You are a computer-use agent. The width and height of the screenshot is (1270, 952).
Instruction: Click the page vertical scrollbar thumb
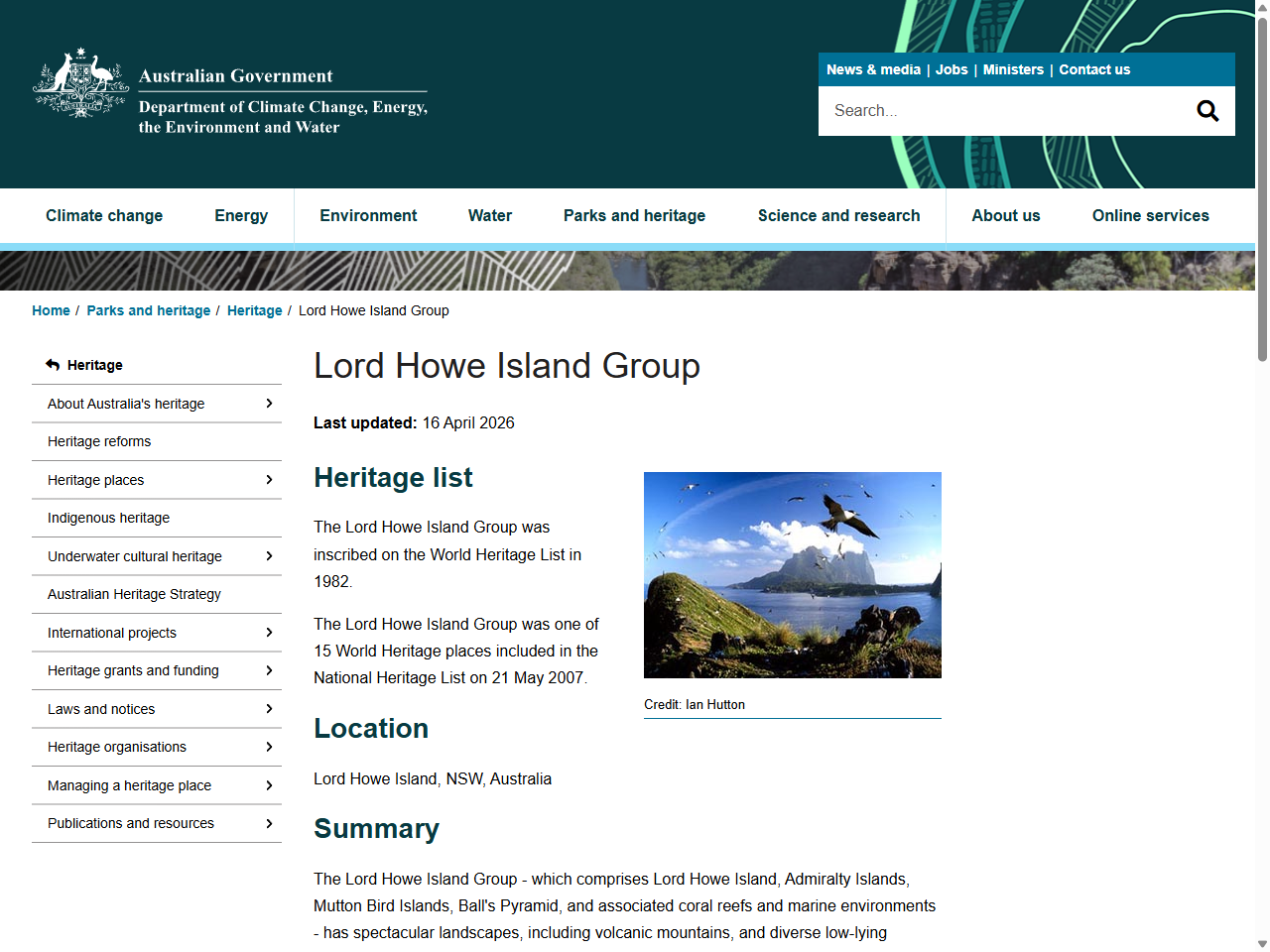point(1262,188)
